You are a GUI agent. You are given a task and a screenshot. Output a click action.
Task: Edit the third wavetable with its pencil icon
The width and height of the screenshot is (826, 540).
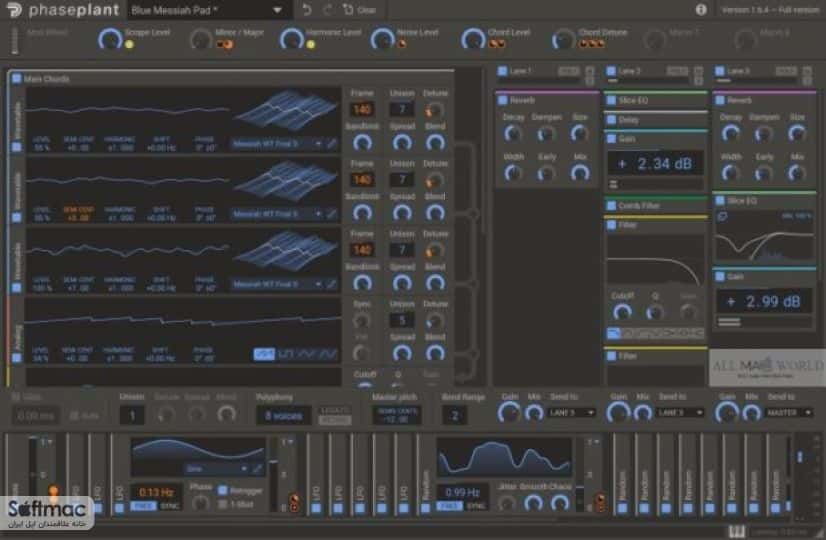pyautogui.click(x=331, y=284)
